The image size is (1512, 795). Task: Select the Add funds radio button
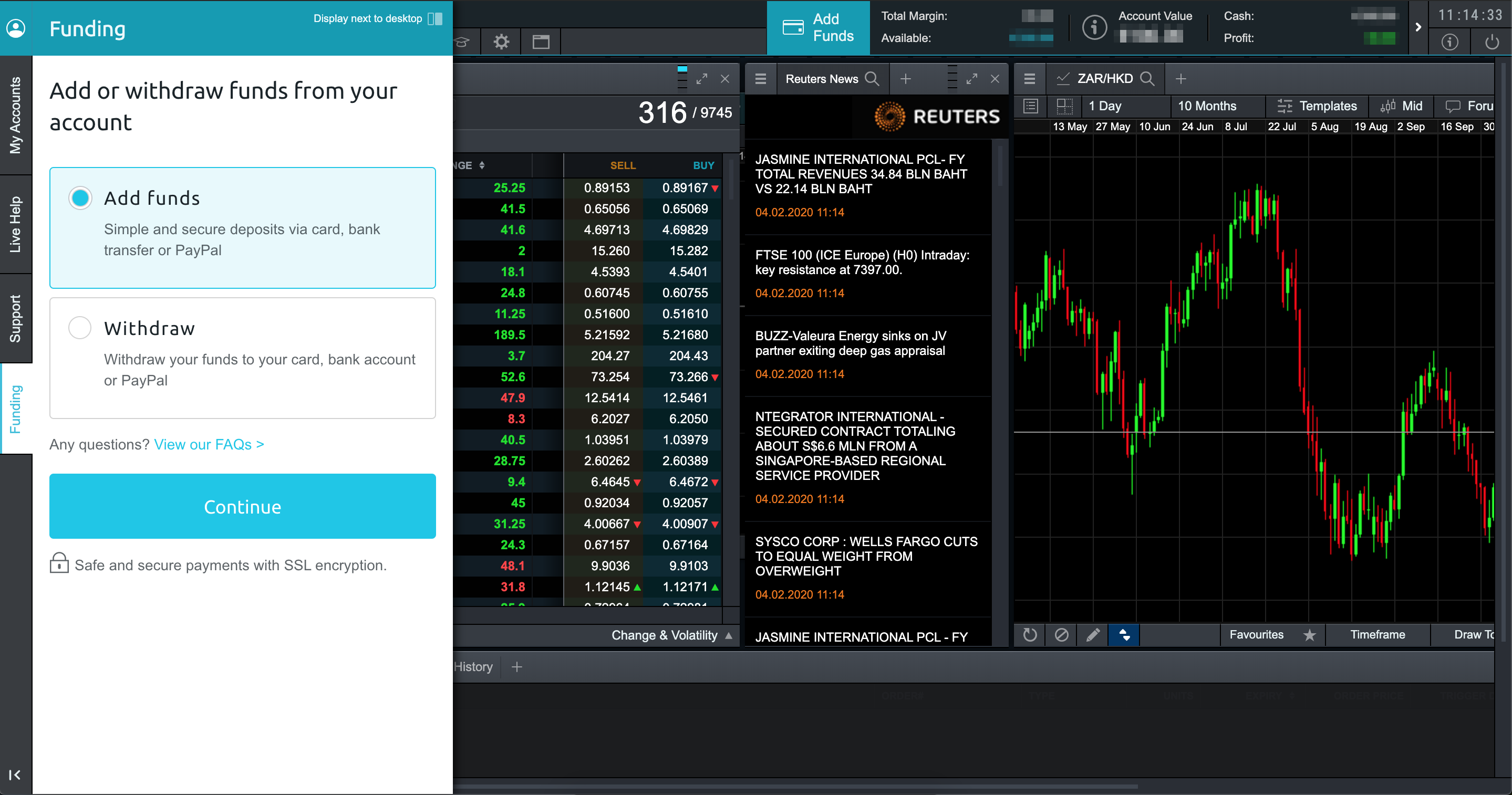pyautogui.click(x=80, y=198)
